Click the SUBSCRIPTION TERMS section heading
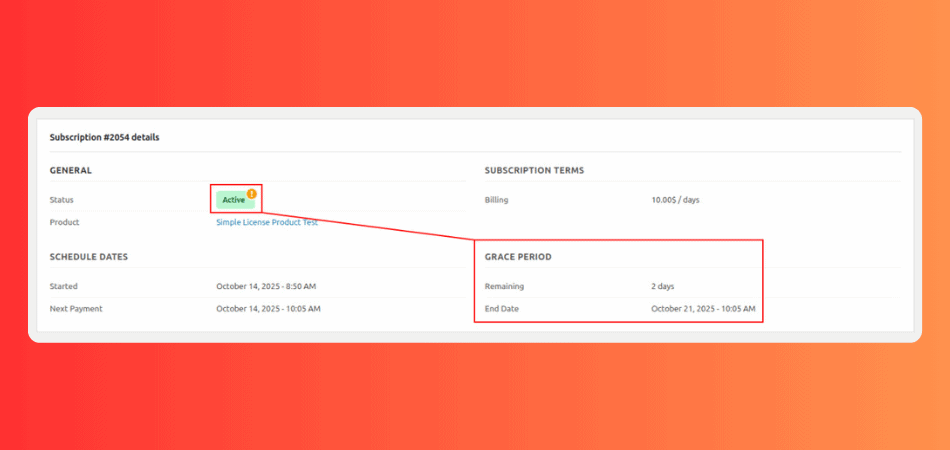Screen dimensions: 950x450 point(534,170)
